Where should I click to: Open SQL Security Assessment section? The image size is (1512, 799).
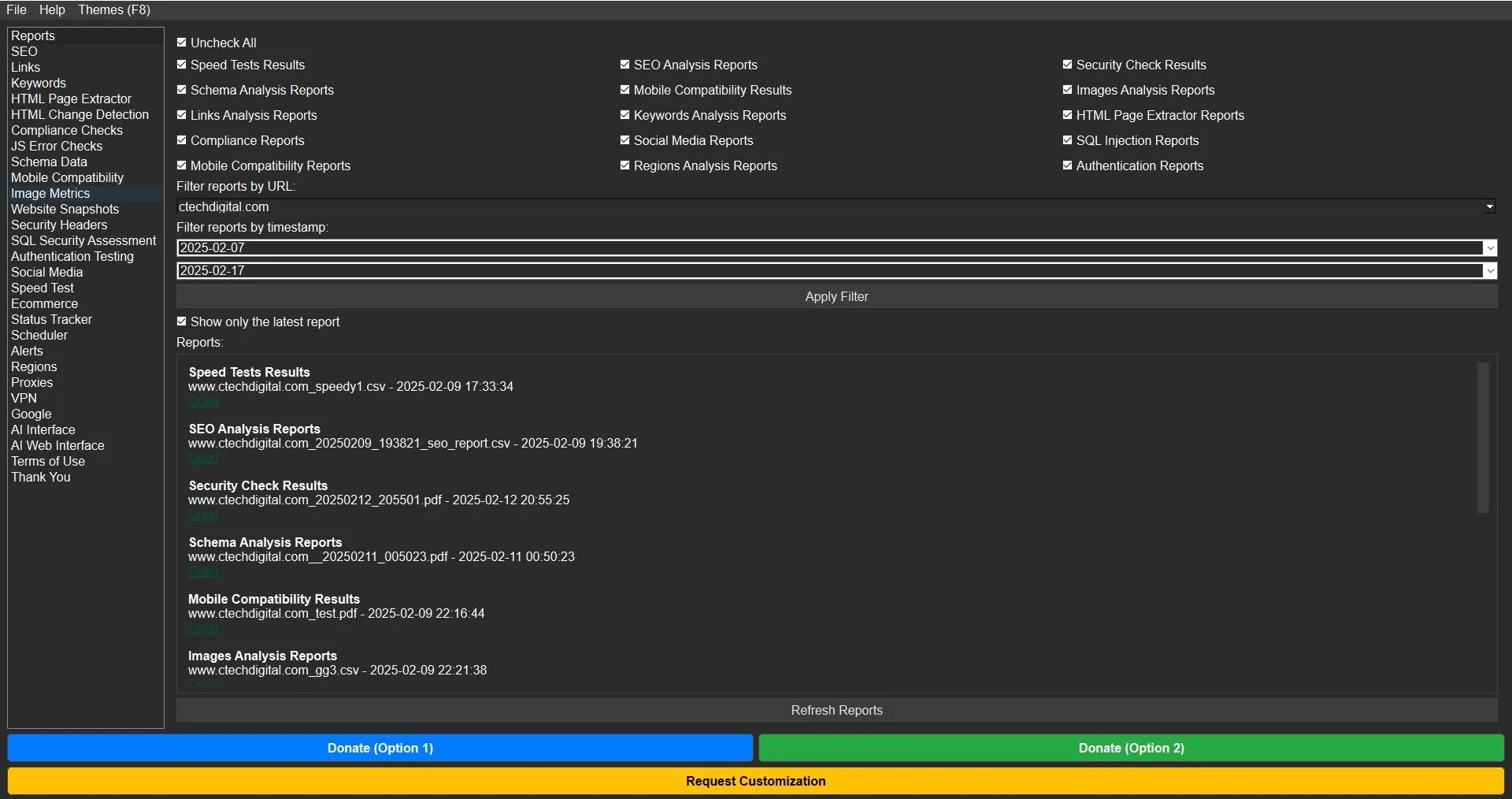(x=83, y=240)
